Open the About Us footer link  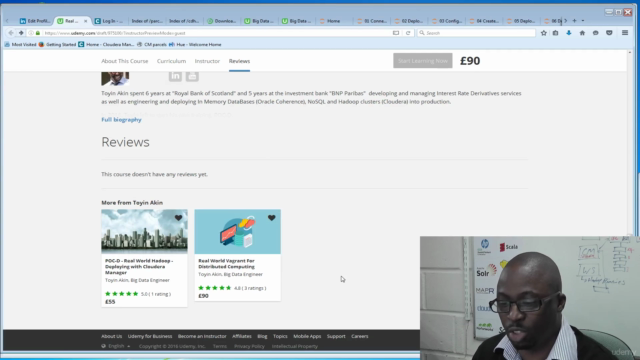click(x=111, y=336)
